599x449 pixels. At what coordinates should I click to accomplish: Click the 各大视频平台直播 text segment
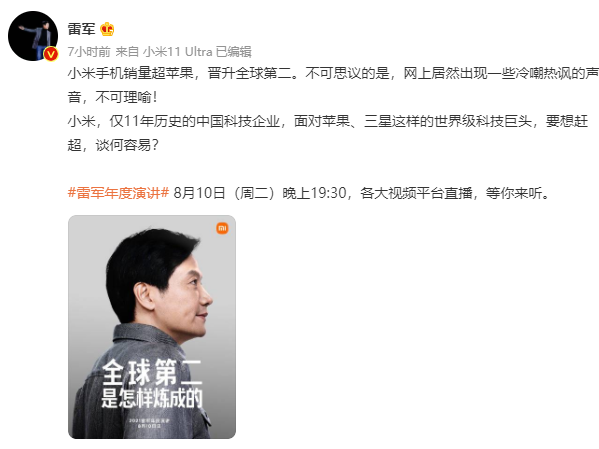416,193
